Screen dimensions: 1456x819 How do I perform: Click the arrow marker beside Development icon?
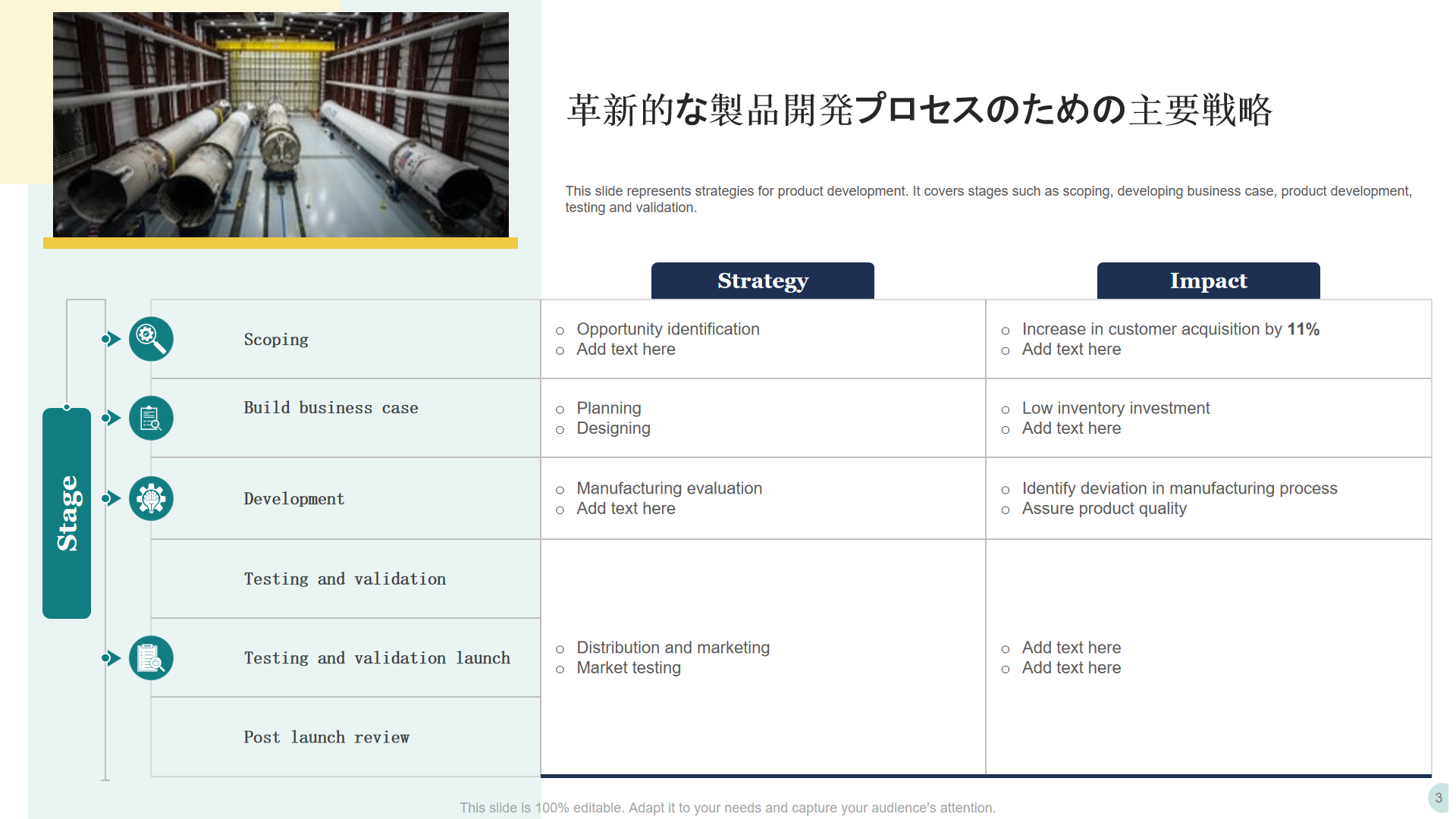[x=111, y=498]
